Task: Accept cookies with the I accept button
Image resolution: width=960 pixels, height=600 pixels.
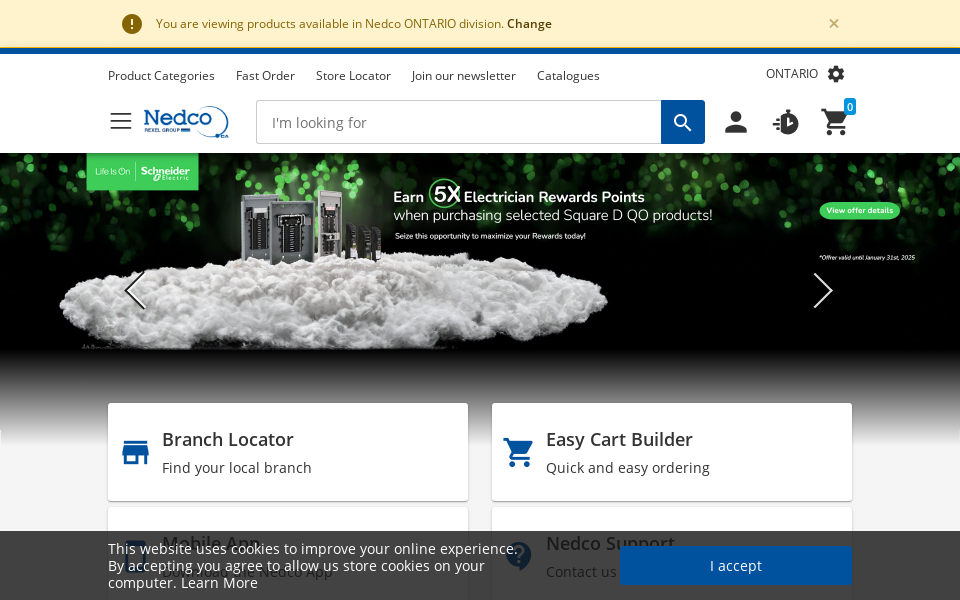Action: [x=735, y=565]
